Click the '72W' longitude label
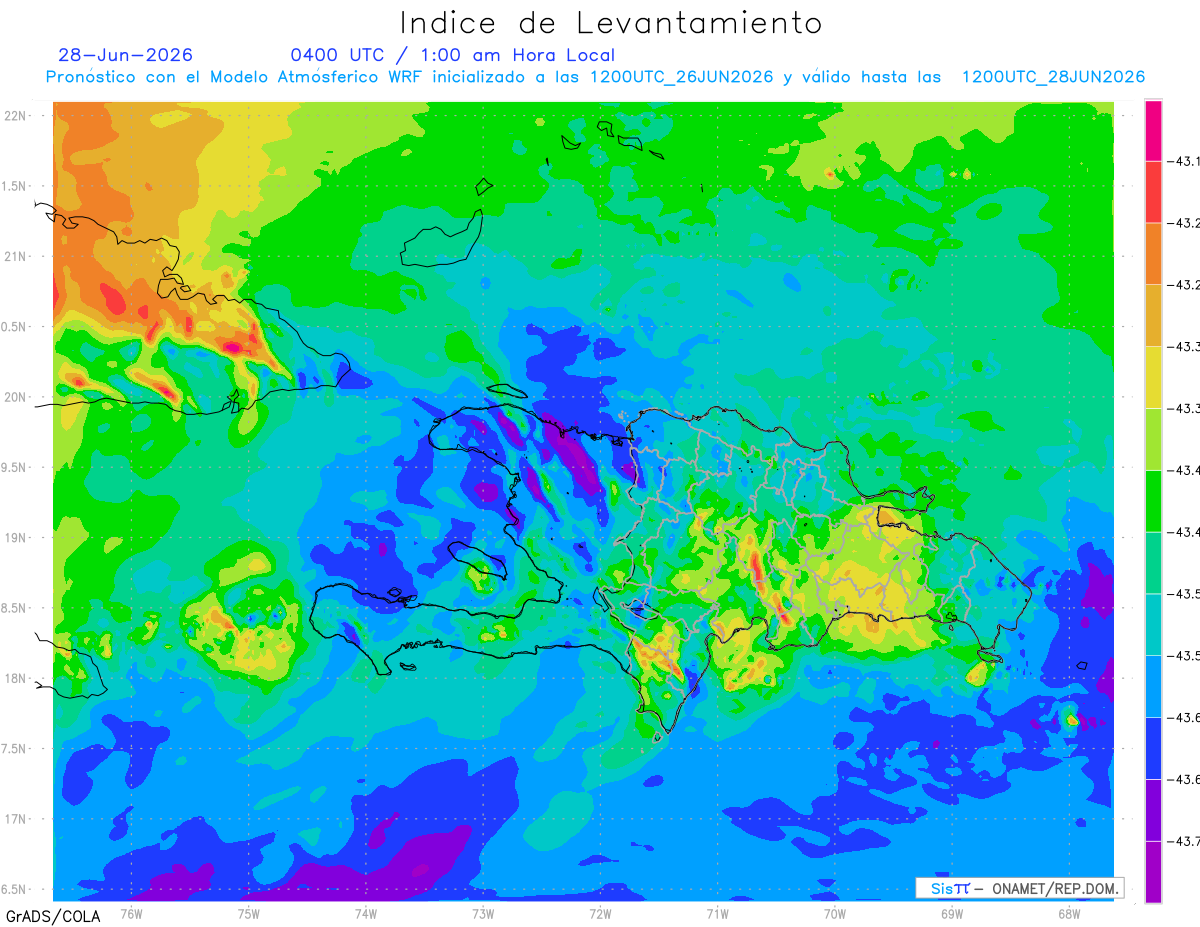Screen dimensions: 1200x927 (x=600, y=913)
